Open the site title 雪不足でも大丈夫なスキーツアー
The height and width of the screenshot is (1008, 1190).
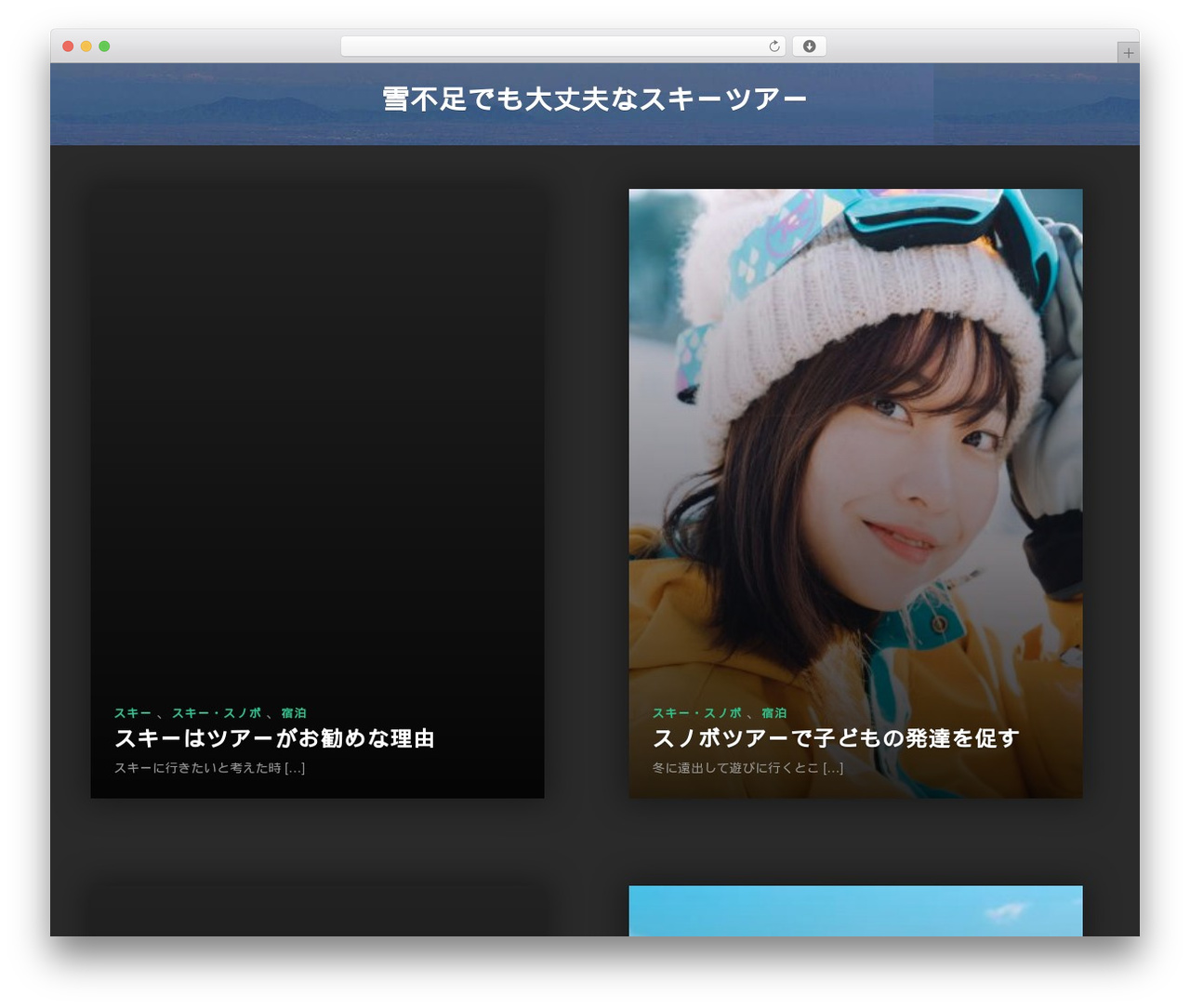(x=594, y=99)
